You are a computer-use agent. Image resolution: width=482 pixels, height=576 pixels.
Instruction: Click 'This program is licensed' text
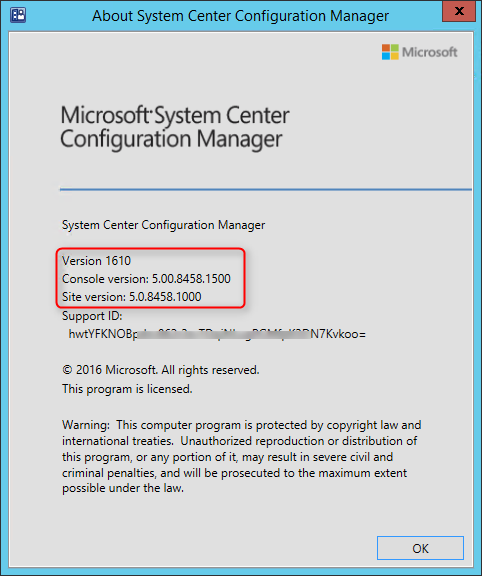pyautogui.click(x=127, y=389)
